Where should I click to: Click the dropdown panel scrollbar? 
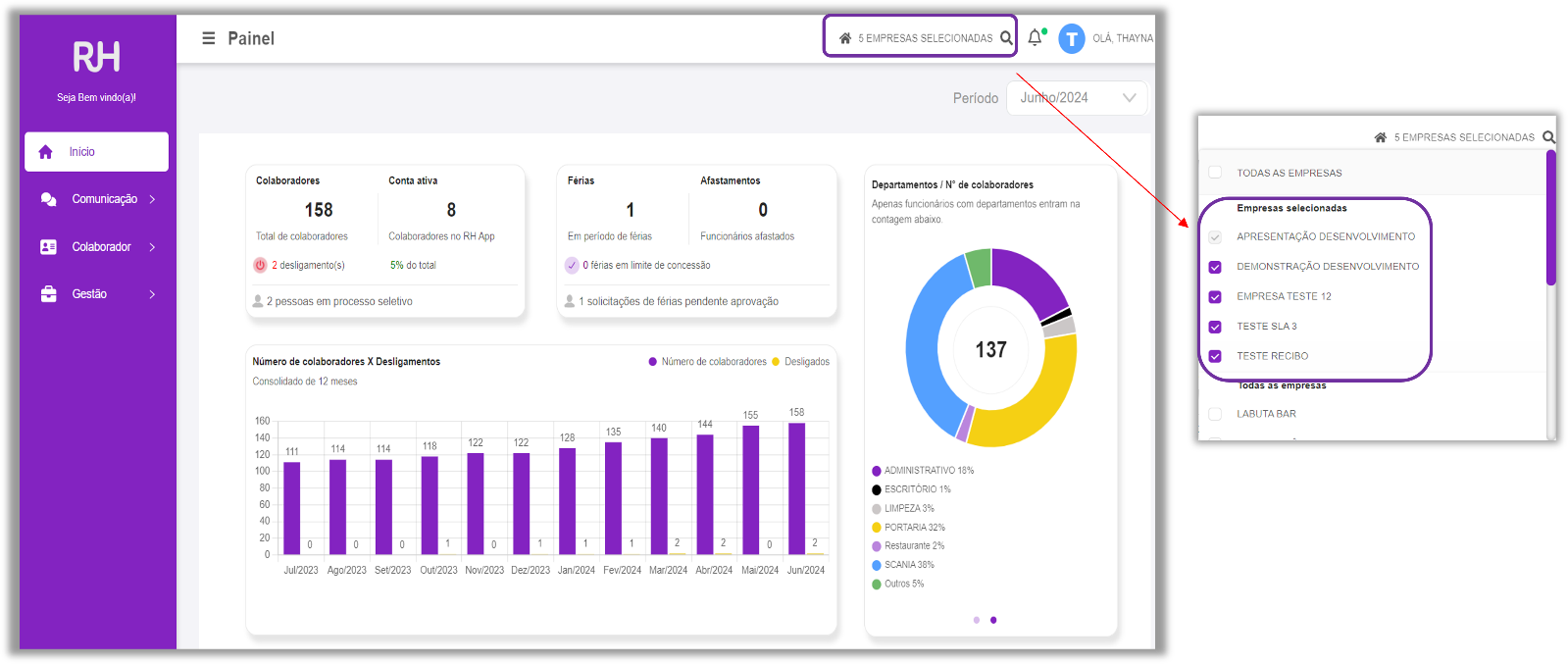(x=1551, y=218)
